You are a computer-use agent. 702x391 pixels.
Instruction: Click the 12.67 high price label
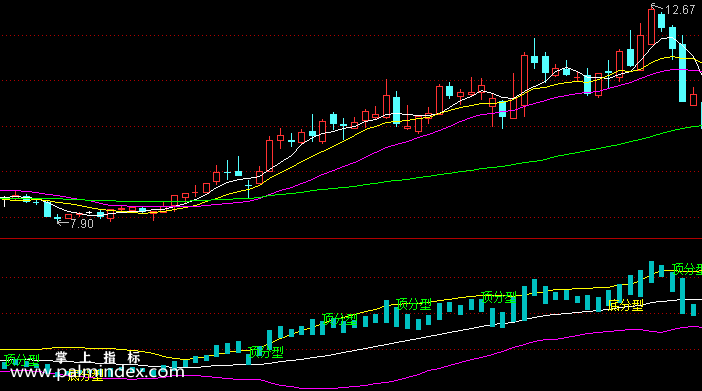[680, 10]
